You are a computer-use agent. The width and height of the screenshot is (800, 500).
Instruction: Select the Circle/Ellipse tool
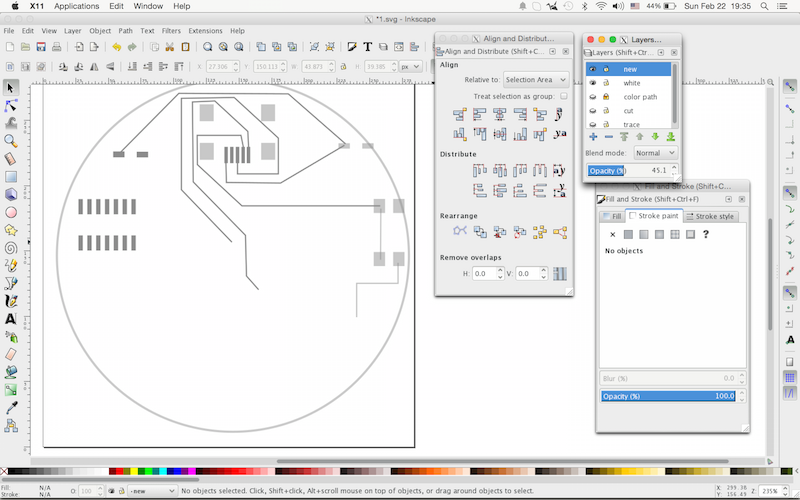pyautogui.click(x=10, y=212)
